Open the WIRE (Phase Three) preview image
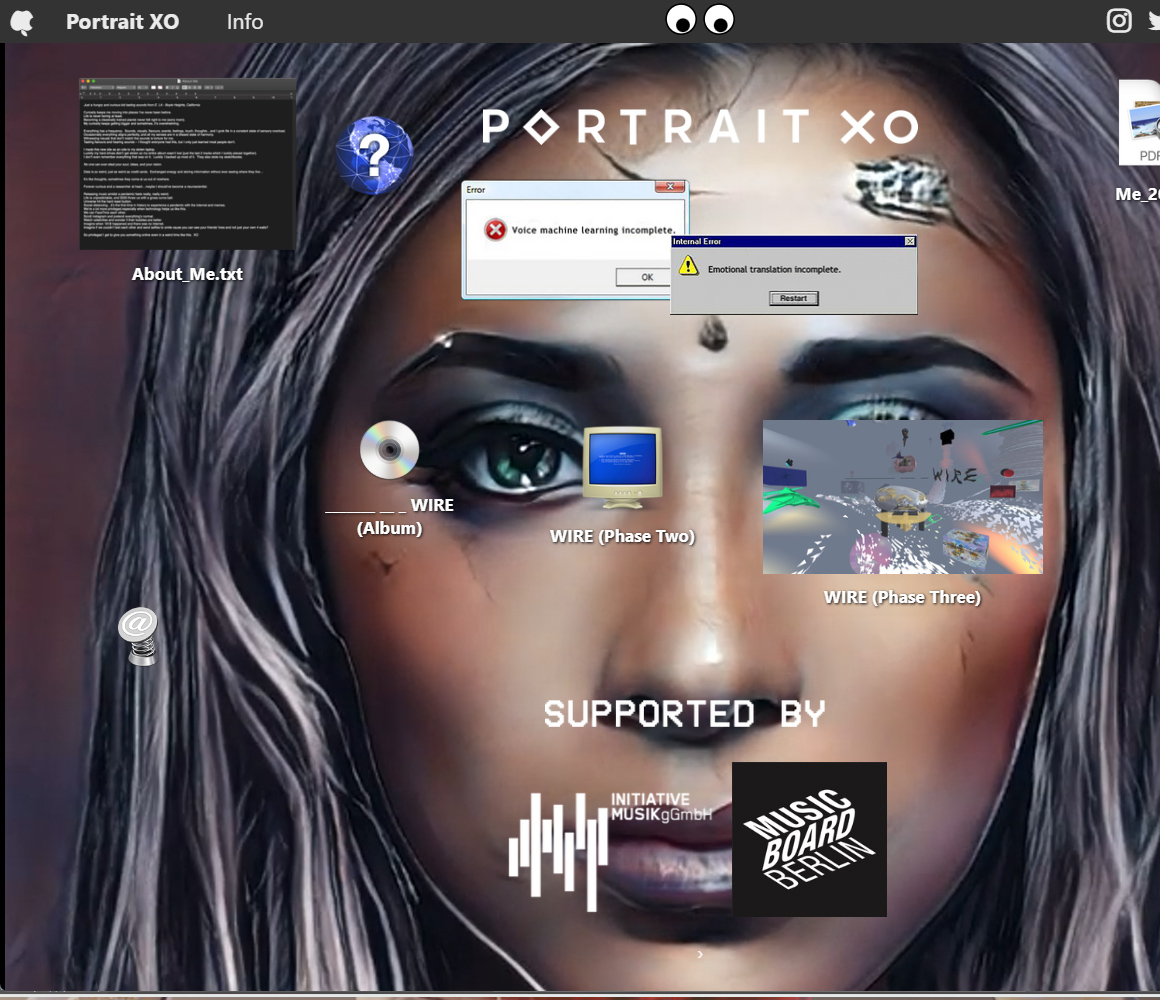 tap(902, 497)
